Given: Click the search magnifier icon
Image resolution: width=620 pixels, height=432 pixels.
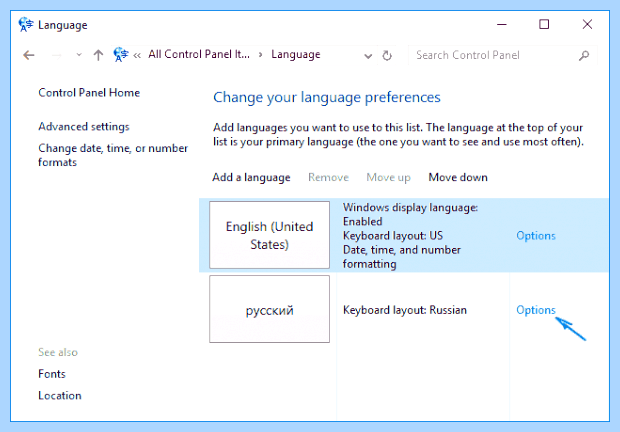Looking at the screenshot, I should (584, 55).
